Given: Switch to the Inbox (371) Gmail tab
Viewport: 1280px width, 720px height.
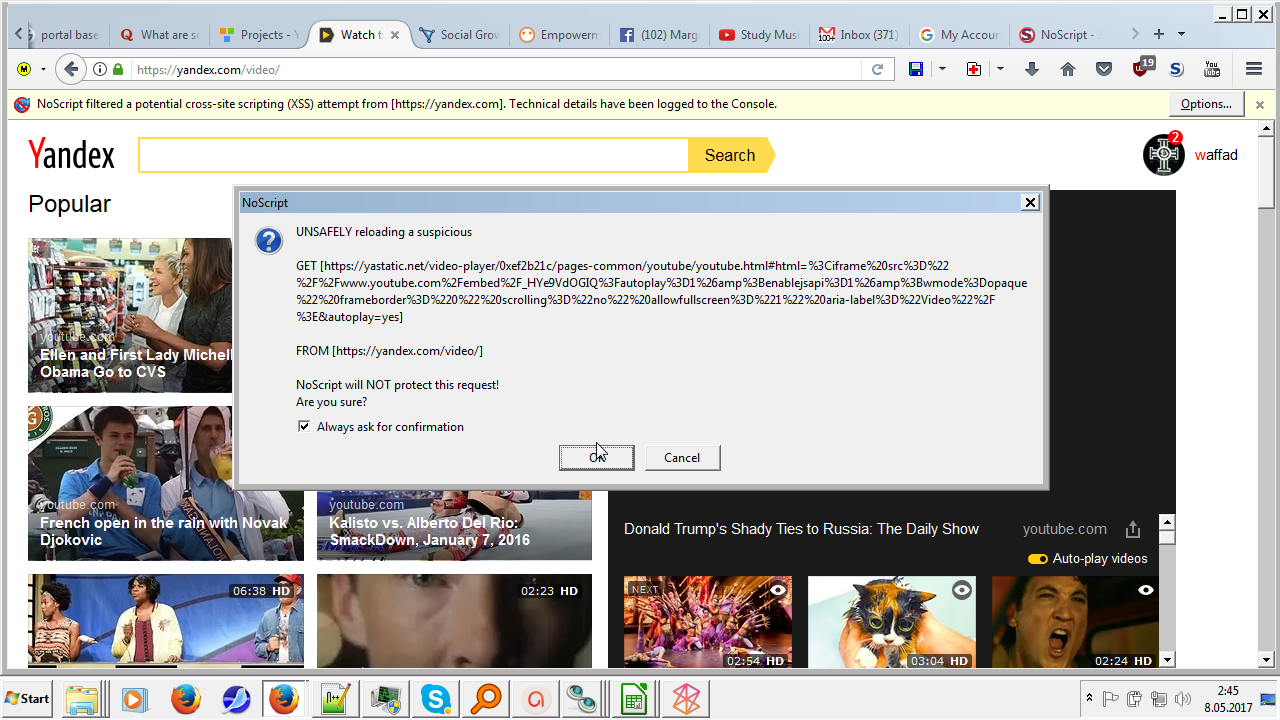Looking at the screenshot, I should click(x=859, y=35).
